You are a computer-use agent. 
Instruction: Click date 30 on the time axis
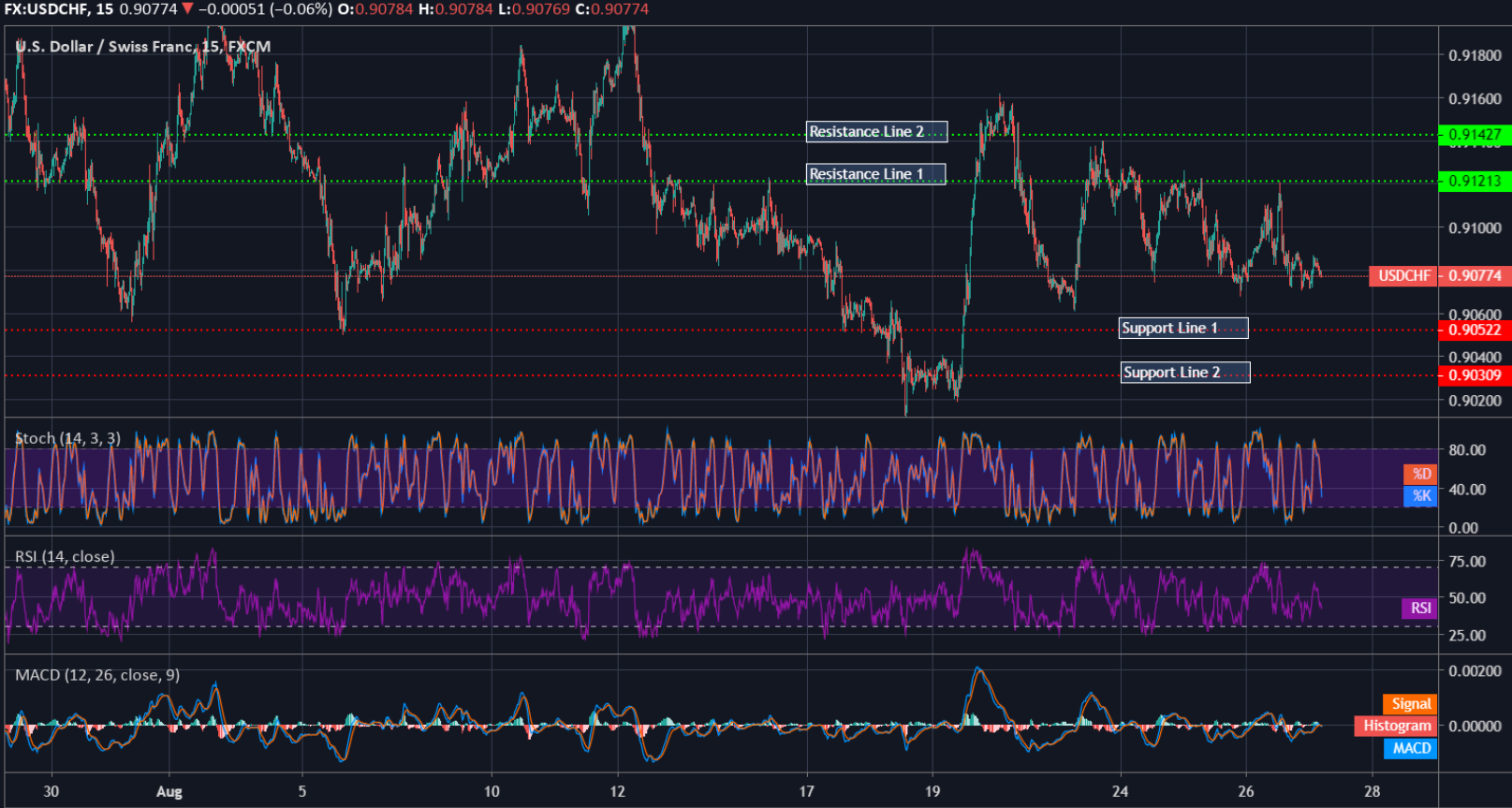[x=51, y=792]
